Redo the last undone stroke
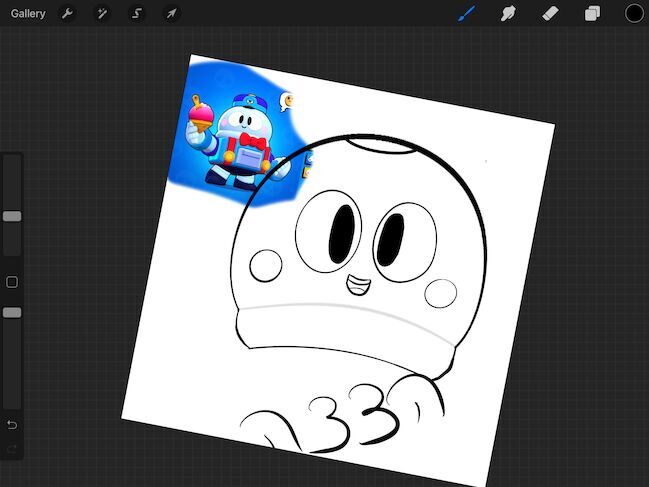This screenshot has height=487, width=649. tap(12, 449)
